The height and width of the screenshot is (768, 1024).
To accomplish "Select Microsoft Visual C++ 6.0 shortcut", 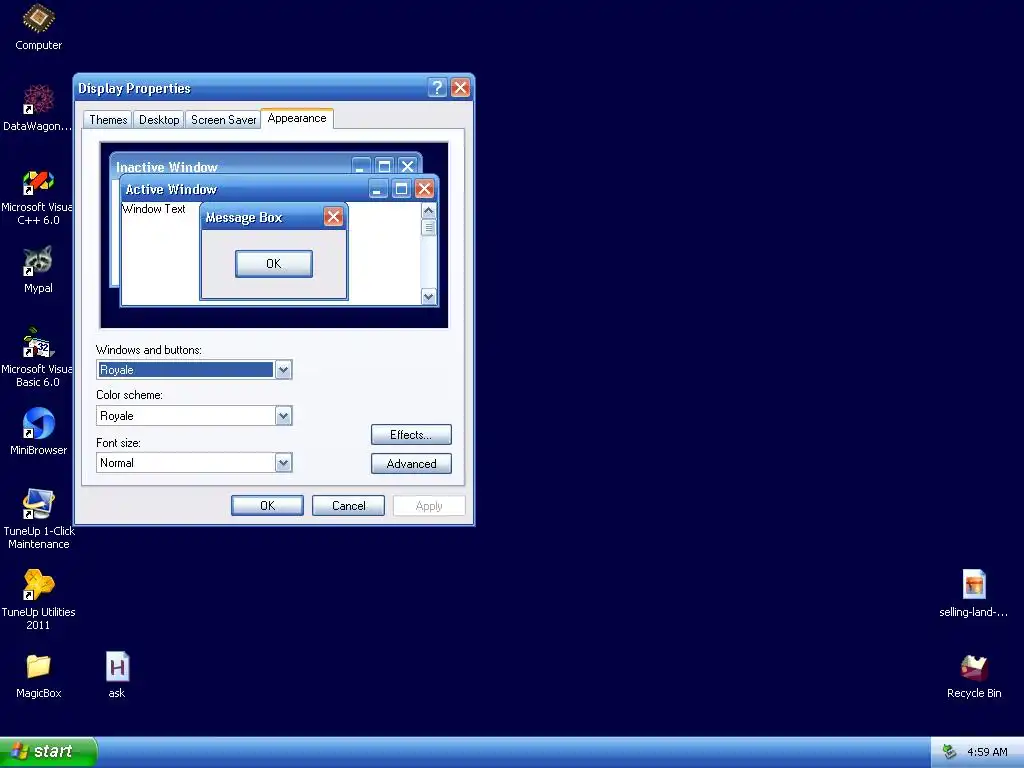I will 38,197.
